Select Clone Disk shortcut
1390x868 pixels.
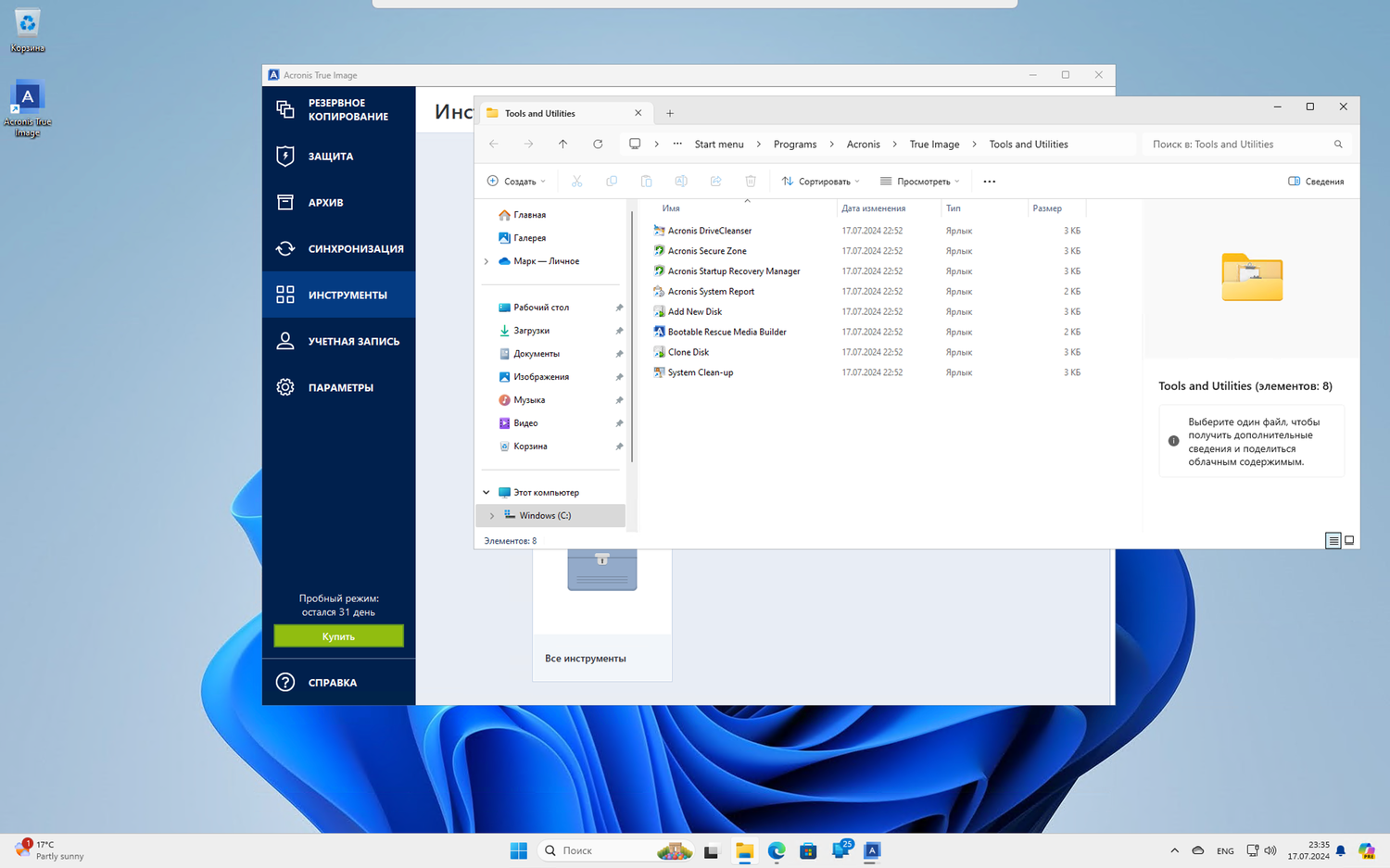(688, 352)
